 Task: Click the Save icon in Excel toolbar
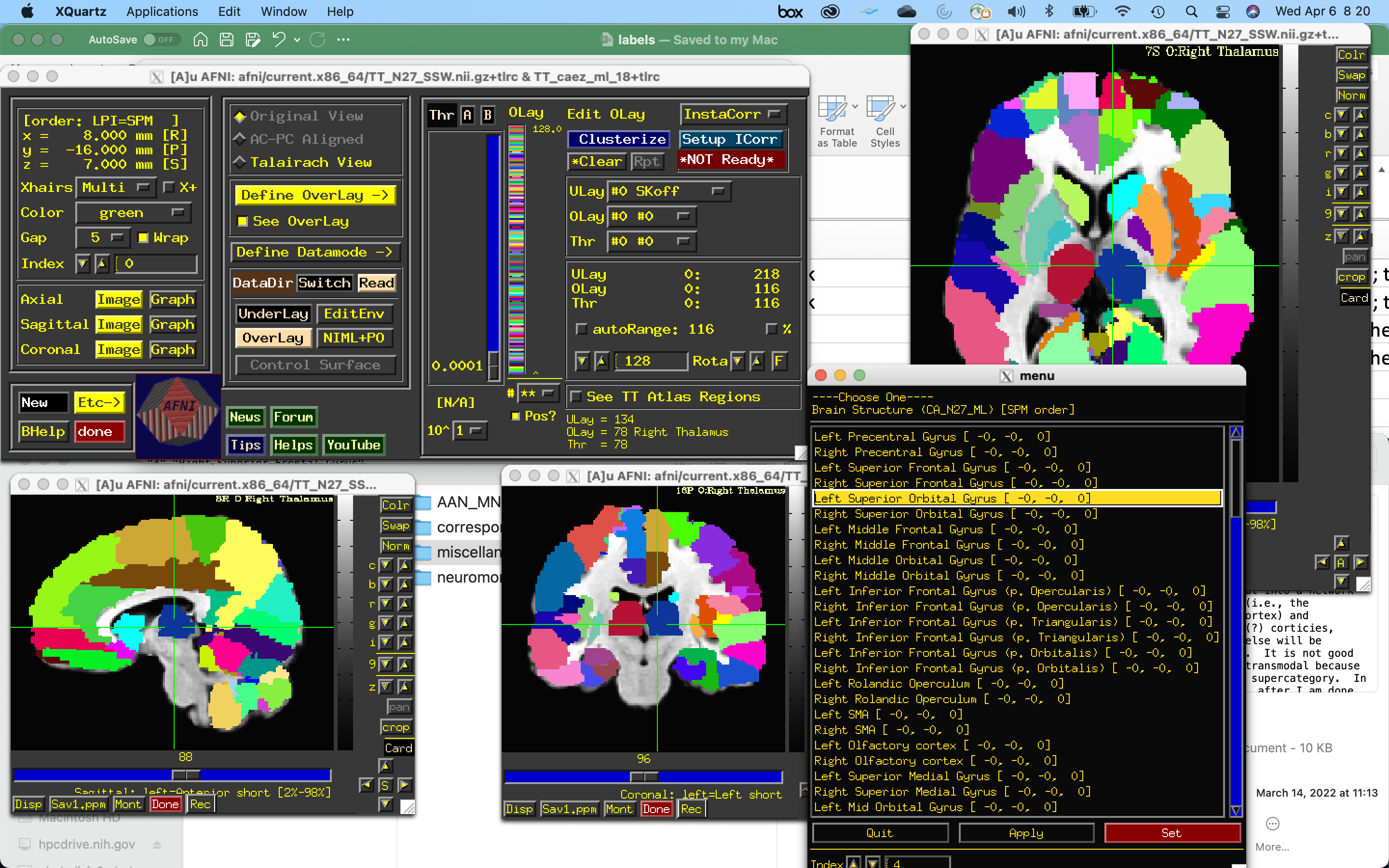(x=227, y=40)
